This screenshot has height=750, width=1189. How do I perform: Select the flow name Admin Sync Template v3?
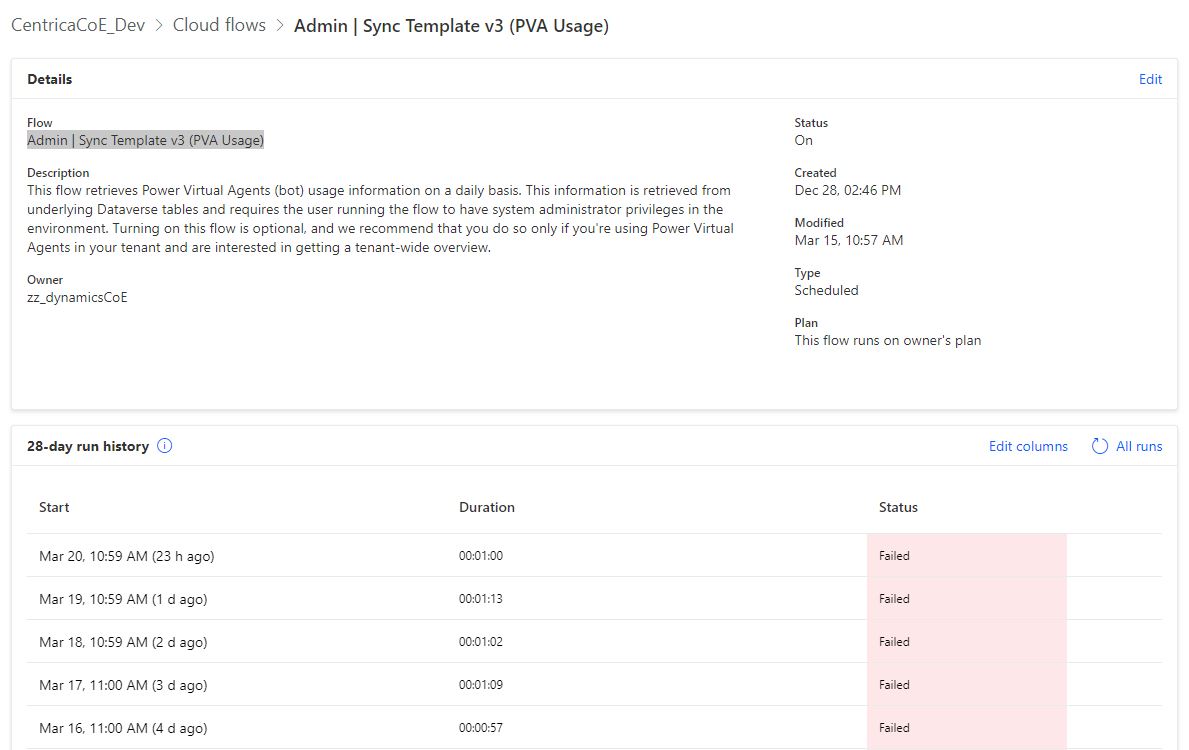(144, 140)
